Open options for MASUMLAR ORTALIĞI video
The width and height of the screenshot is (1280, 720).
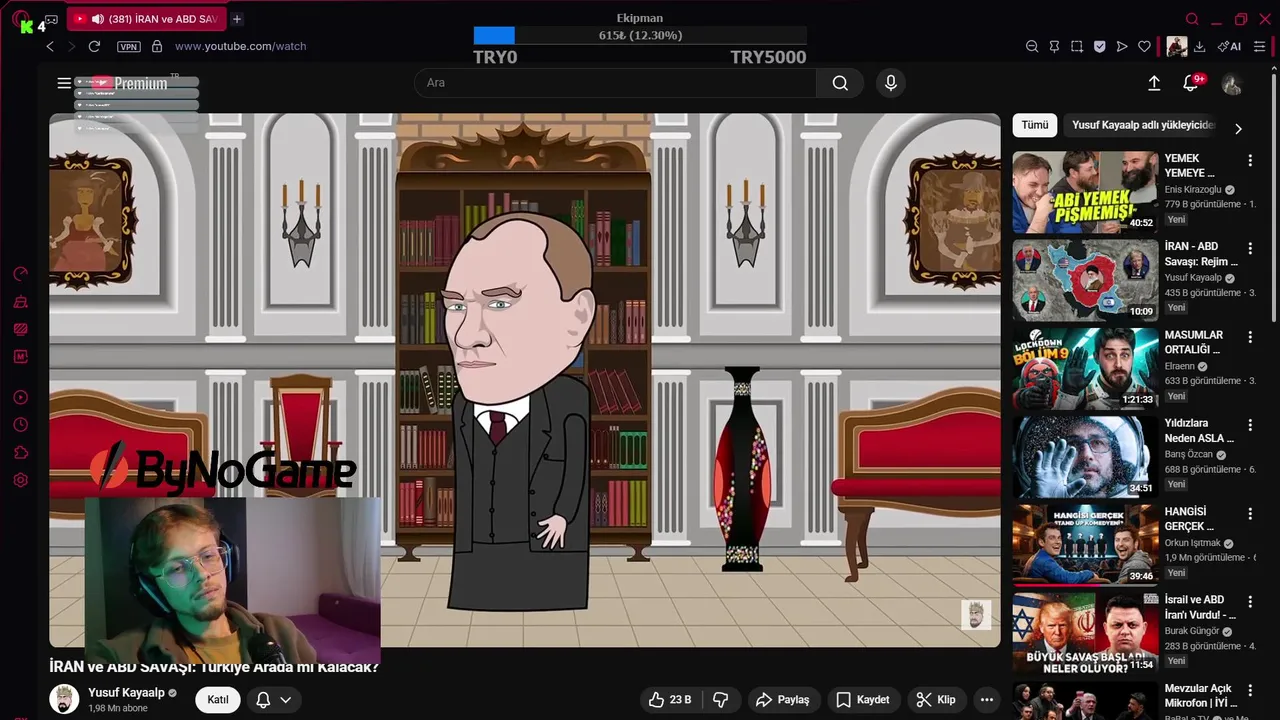point(1250,337)
